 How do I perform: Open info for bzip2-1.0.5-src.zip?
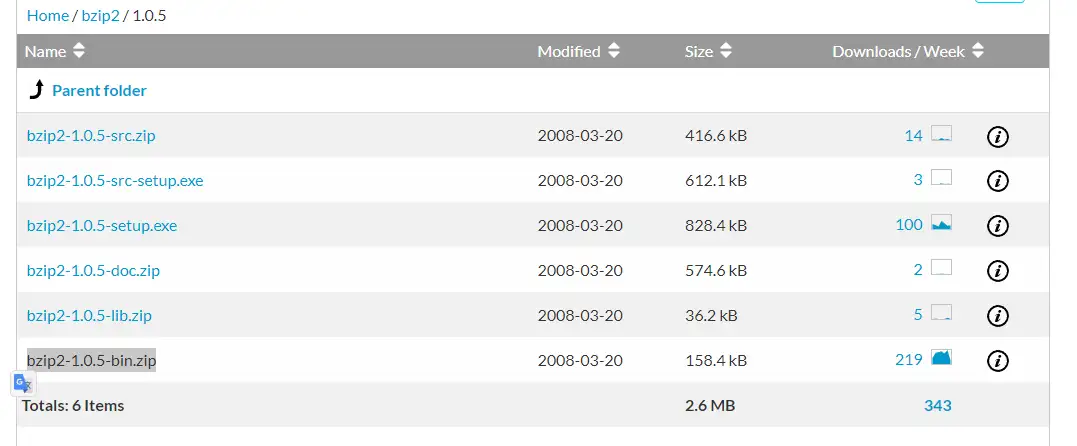[997, 136]
